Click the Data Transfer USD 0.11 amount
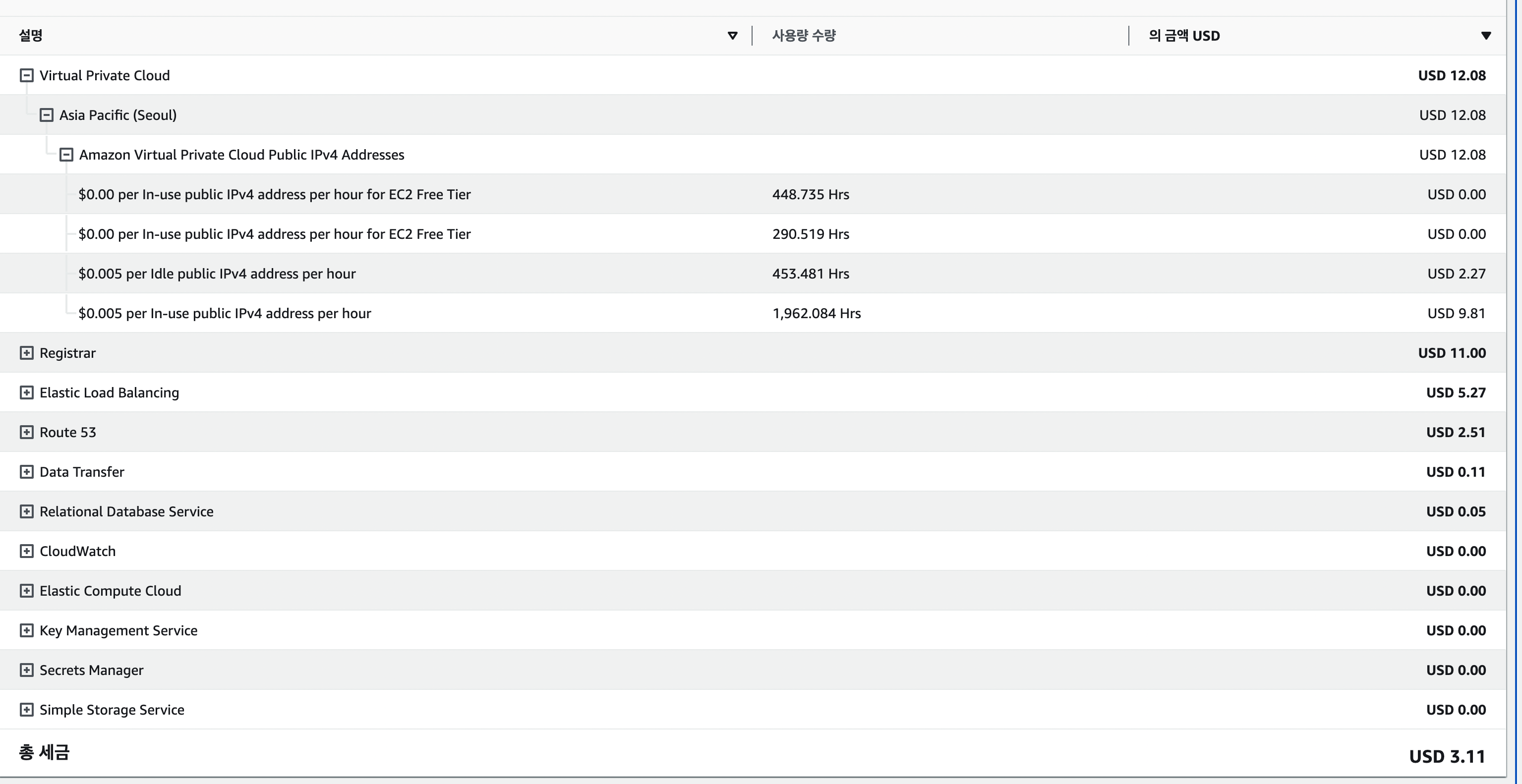Viewport: 1522px width, 784px height. [x=1456, y=471]
